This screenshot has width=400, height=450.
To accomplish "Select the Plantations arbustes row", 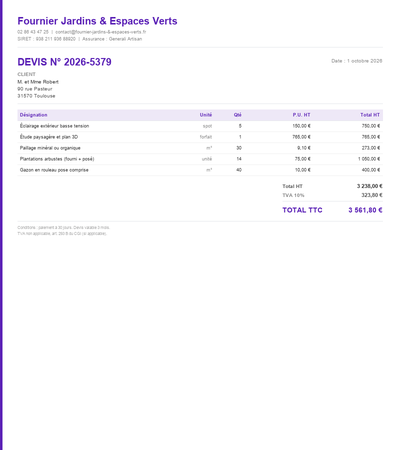I will pyautogui.click(x=200, y=159).
